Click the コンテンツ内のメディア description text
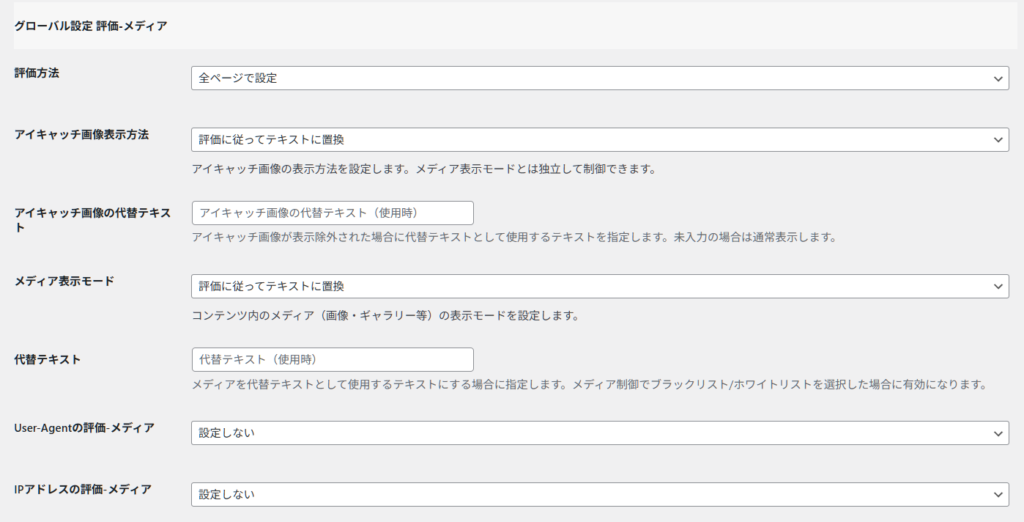Screen dimensions: 1024x522 (x=385, y=316)
